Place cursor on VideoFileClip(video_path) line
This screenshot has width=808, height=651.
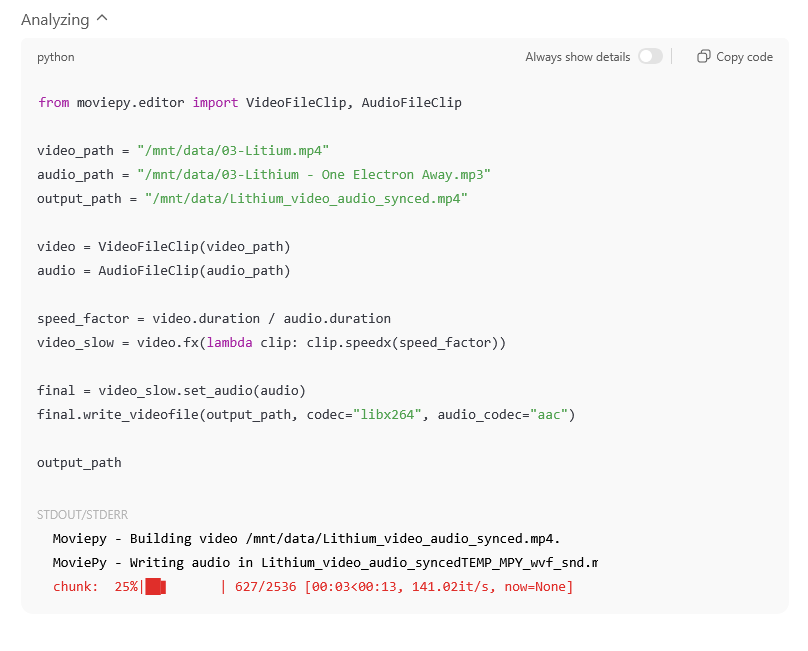(x=163, y=246)
